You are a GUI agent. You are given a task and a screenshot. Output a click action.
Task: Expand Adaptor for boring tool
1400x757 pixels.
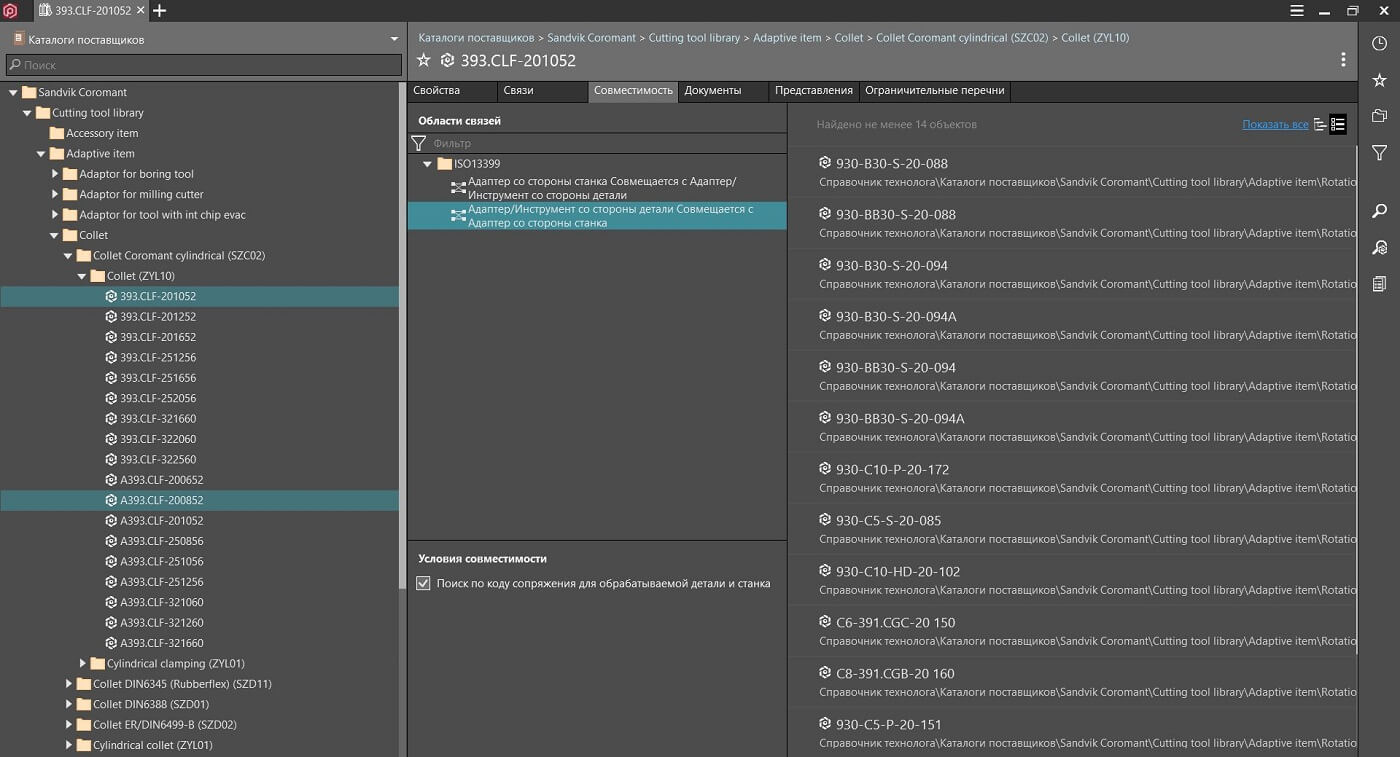[x=55, y=174]
